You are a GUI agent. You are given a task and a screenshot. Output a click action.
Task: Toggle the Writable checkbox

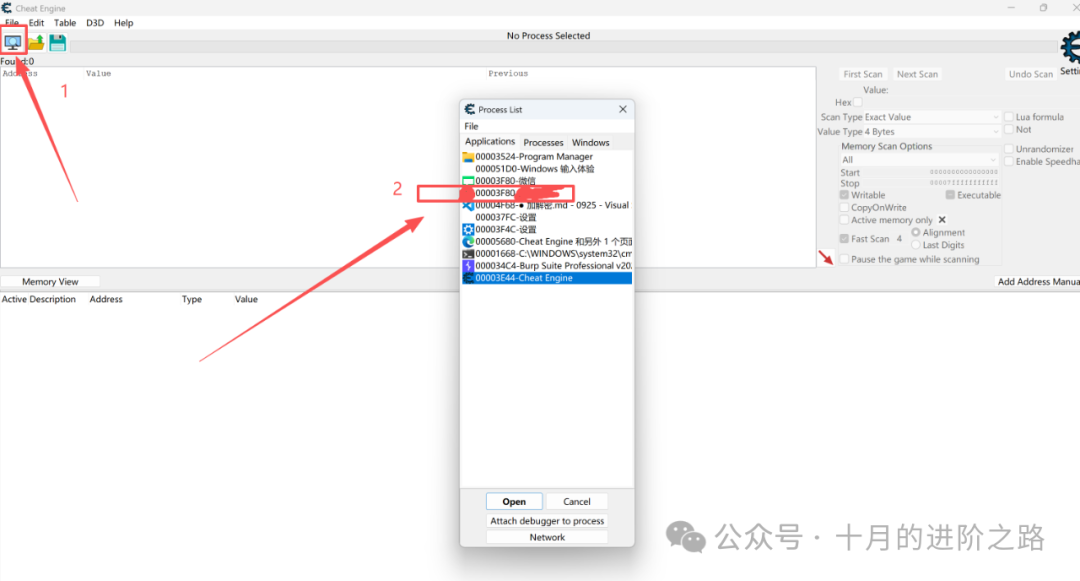coord(844,195)
